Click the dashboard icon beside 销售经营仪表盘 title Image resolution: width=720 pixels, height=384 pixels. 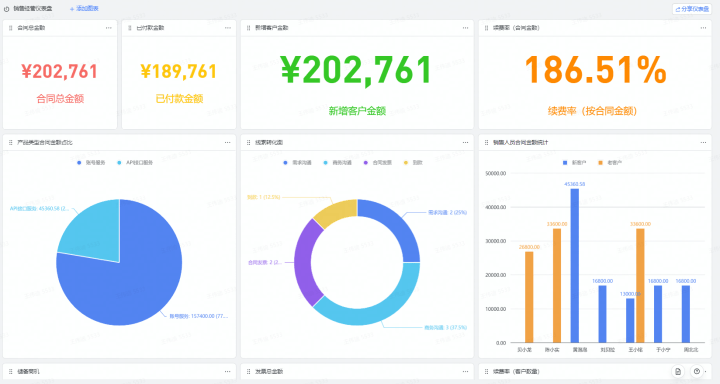pos(6,9)
